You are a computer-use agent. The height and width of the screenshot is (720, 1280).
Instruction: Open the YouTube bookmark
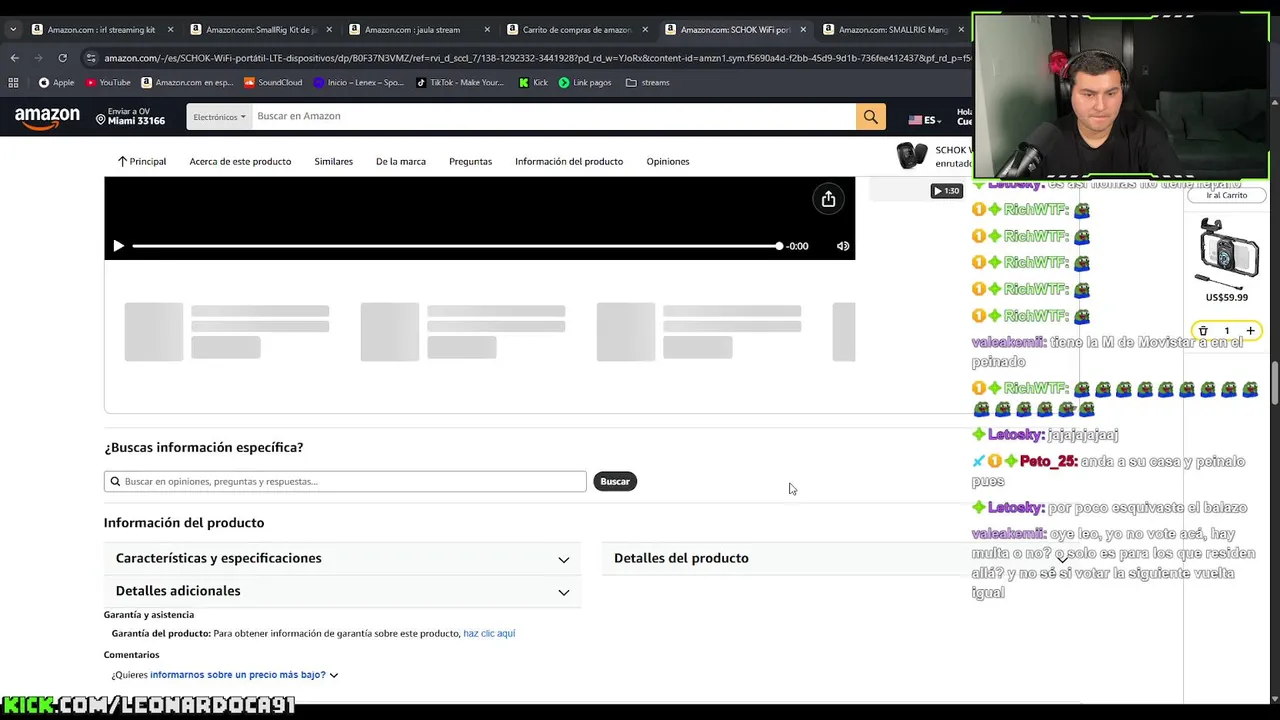tap(108, 83)
